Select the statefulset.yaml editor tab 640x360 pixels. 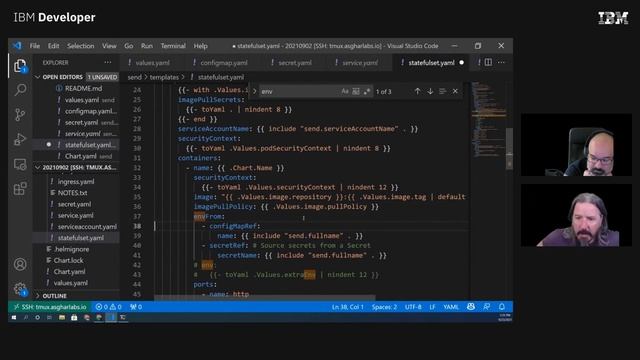click(431, 62)
